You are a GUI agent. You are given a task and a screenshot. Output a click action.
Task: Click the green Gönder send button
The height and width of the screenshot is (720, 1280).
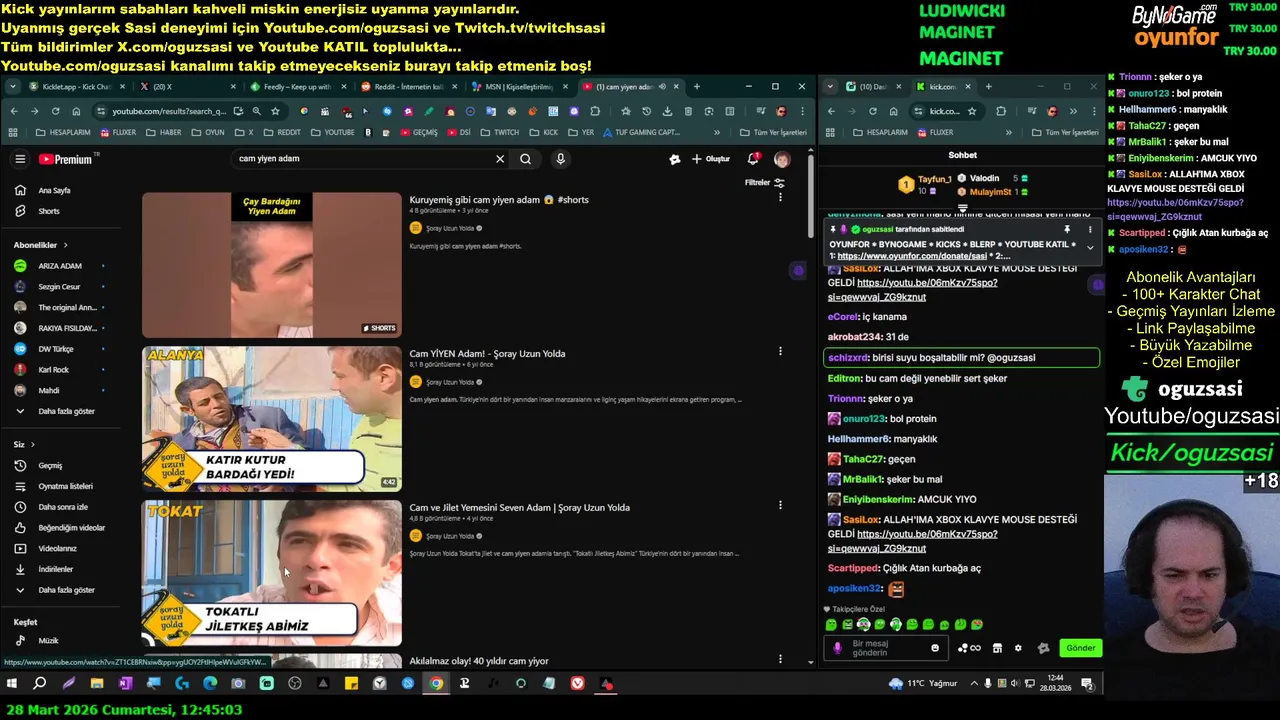[x=1081, y=648]
